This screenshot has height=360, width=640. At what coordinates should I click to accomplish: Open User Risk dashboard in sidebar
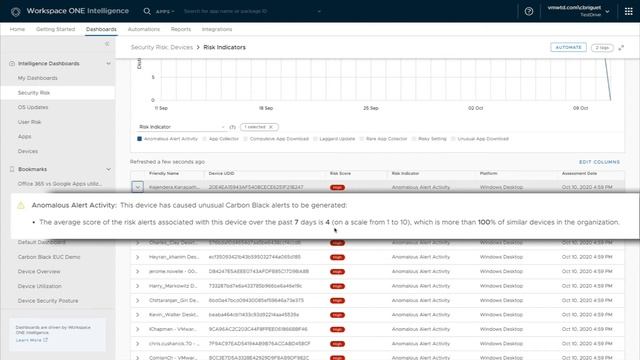pos(29,122)
